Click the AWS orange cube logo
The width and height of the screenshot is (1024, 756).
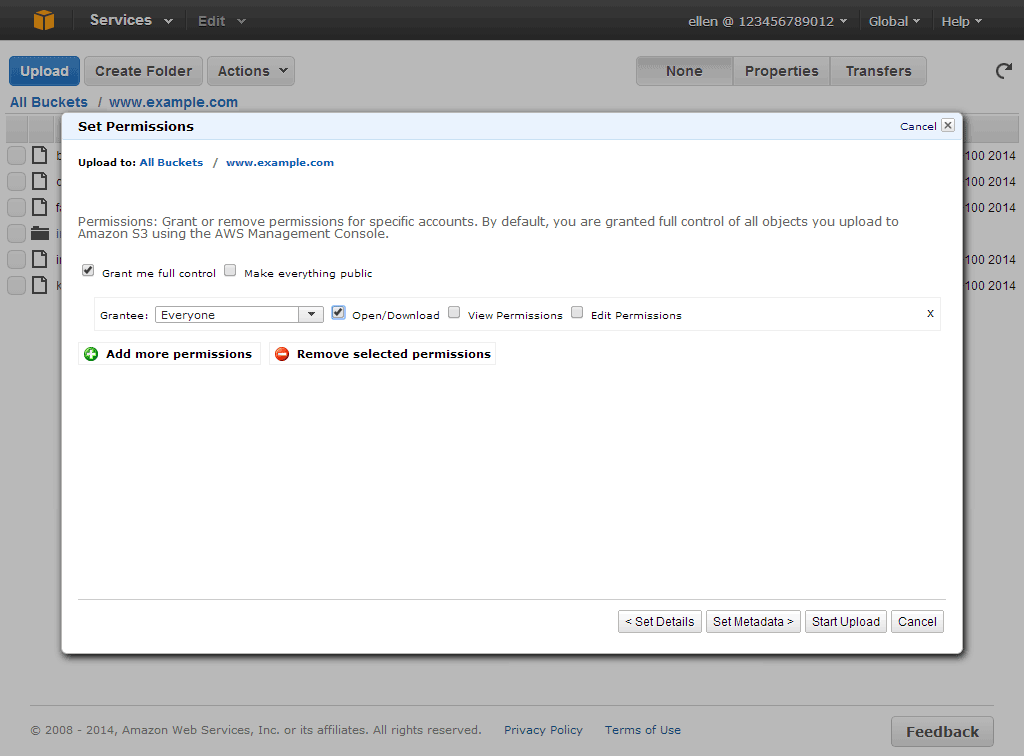coord(44,20)
